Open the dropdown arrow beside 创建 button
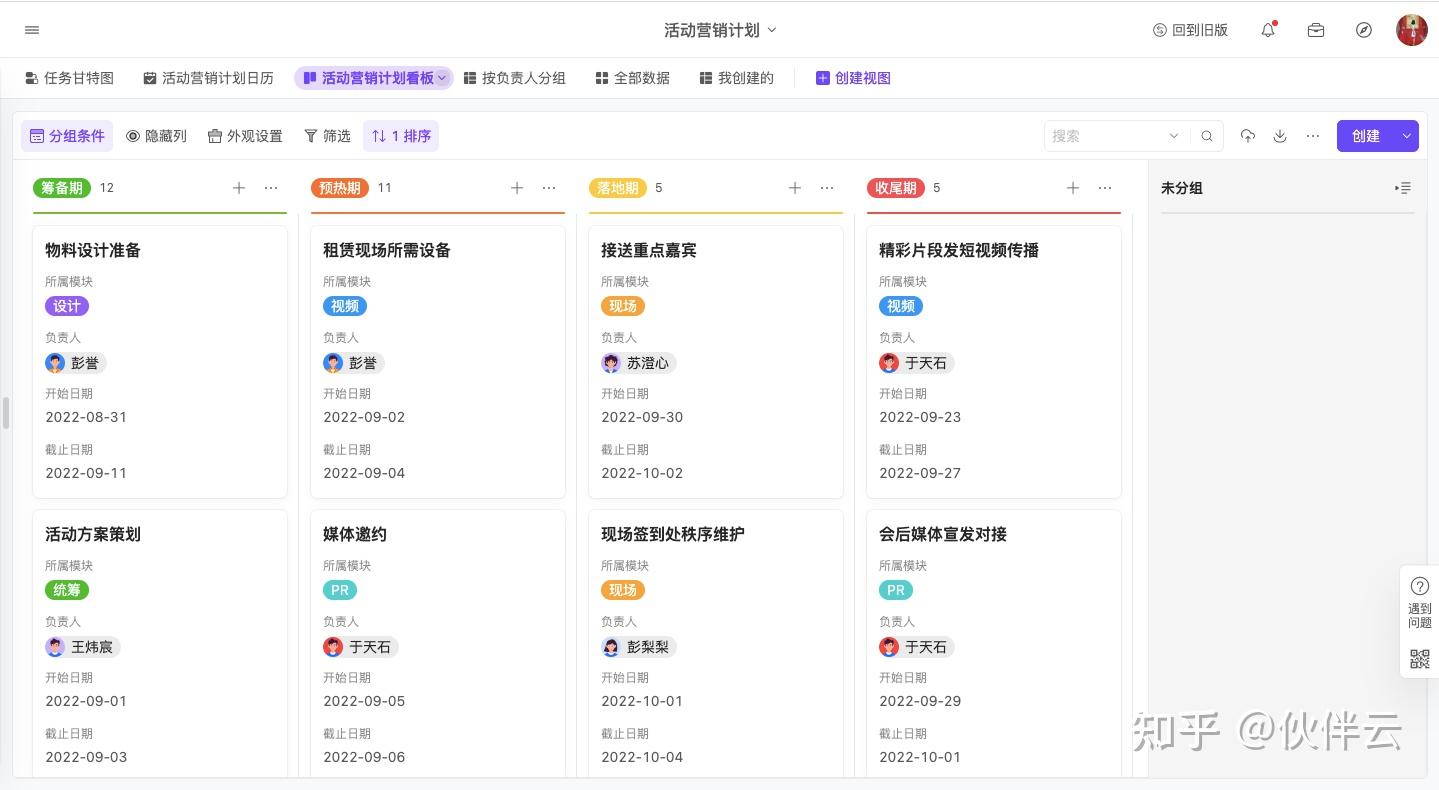 click(x=1406, y=136)
